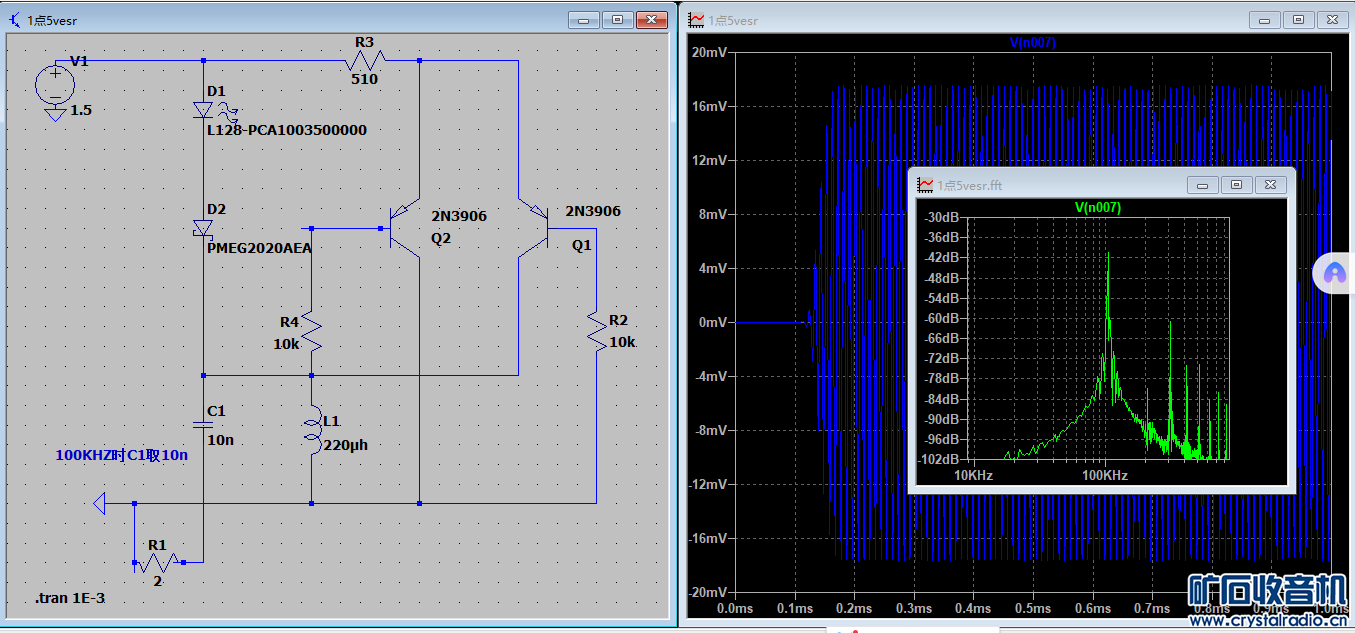Select the D1 LED symbol
The image size is (1355, 633).
click(x=203, y=110)
